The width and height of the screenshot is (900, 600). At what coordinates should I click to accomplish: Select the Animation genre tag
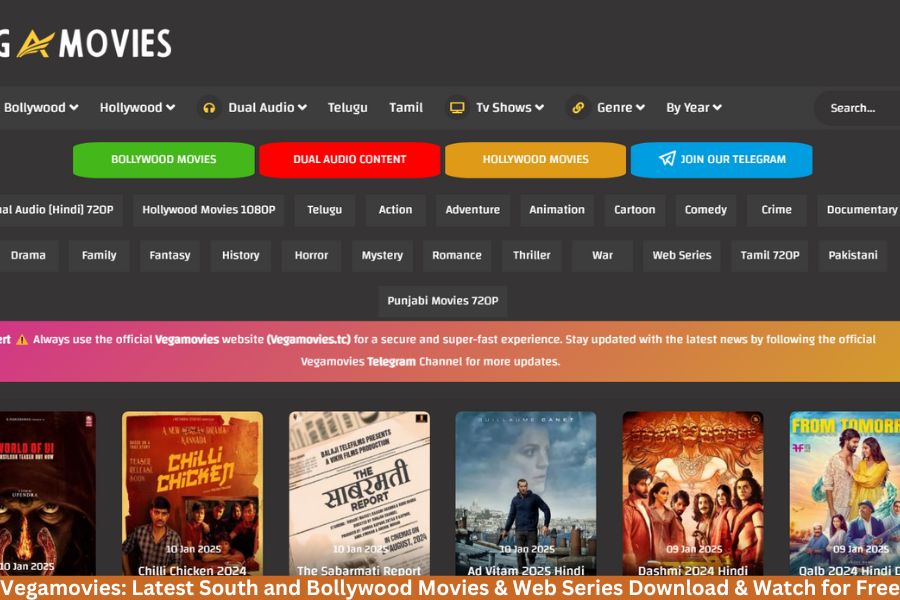[557, 210]
